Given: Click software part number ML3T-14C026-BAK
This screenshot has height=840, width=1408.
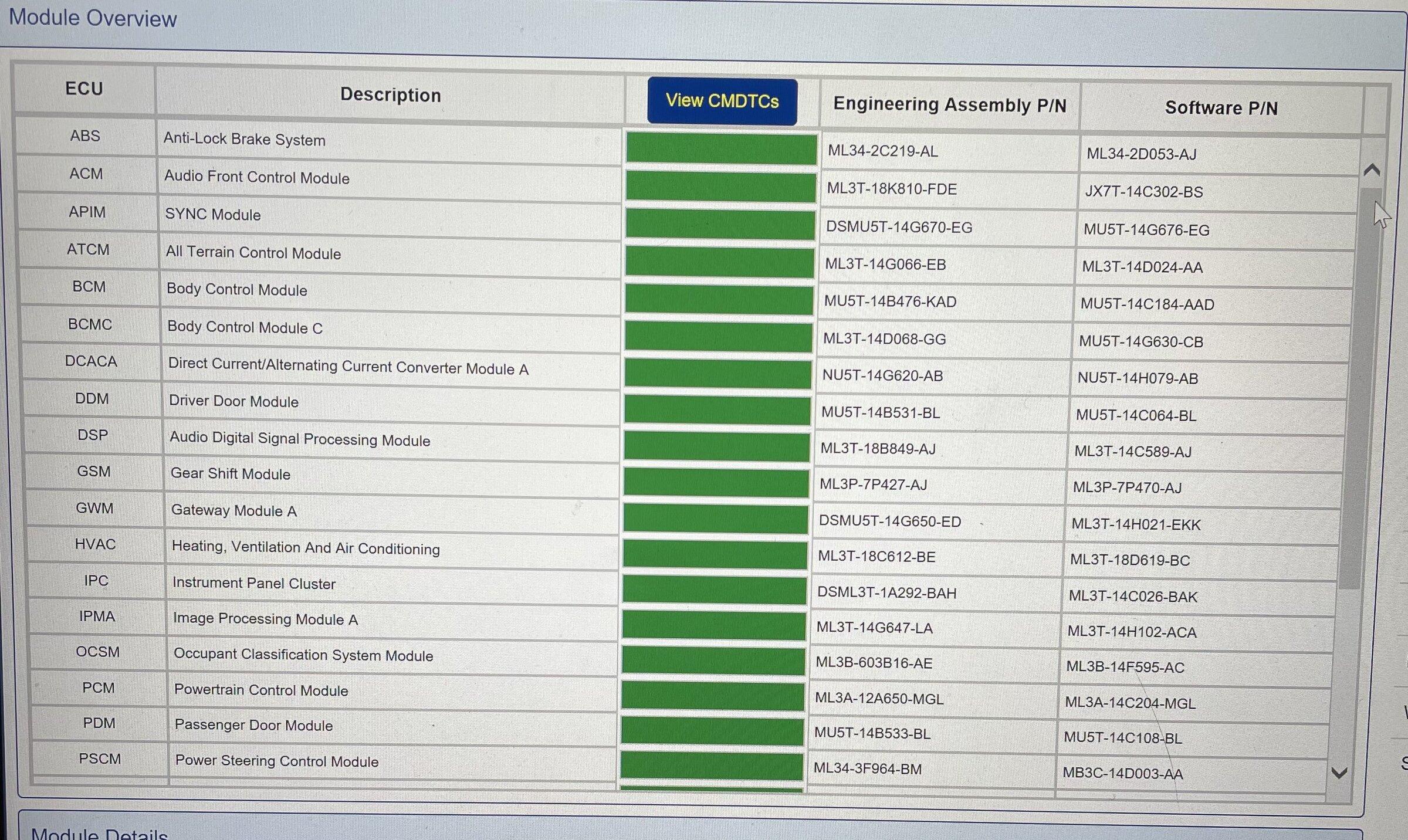Looking at the screenshot, I should [x=1133, y=597].
